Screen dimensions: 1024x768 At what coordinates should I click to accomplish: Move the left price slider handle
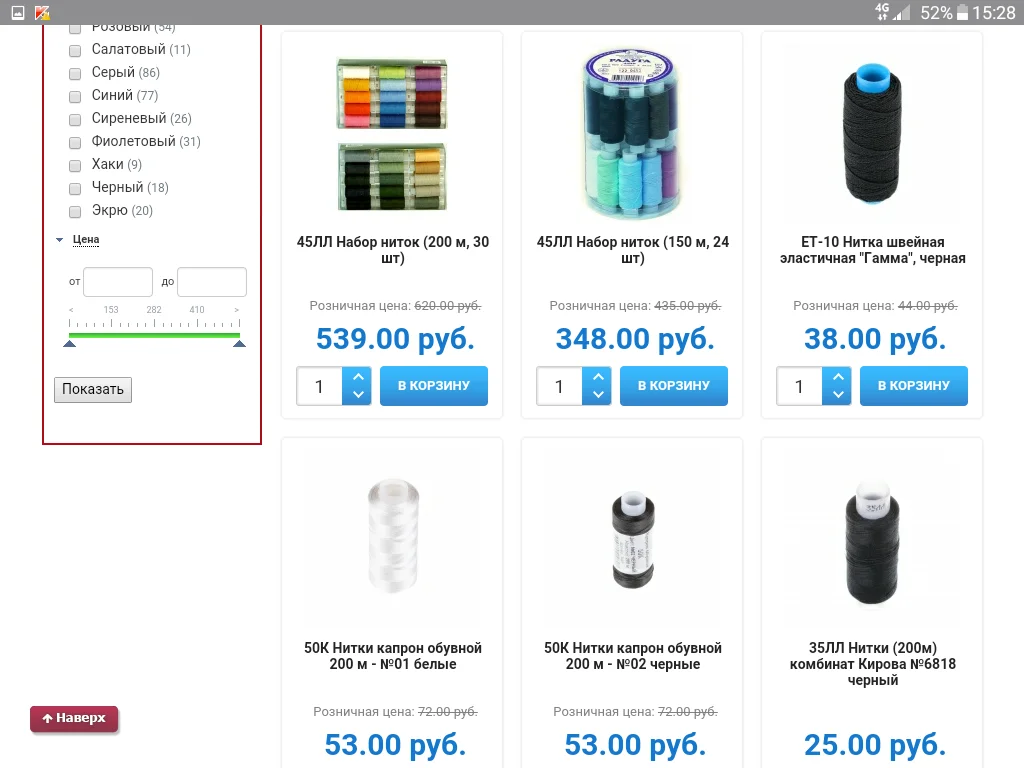[70, 344]
